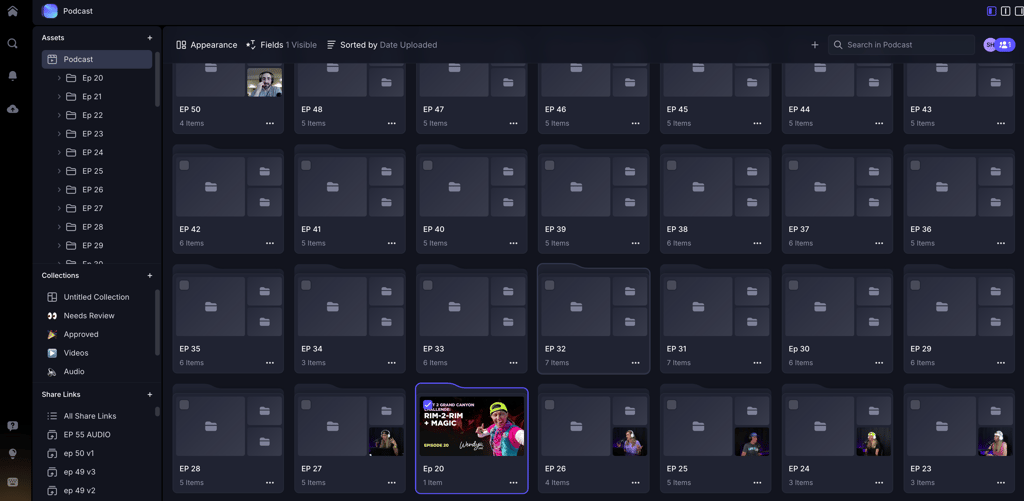Open the help chat bubble icon
The height and width of the screenshot is (501, 1024).
(x=12, y=426)
